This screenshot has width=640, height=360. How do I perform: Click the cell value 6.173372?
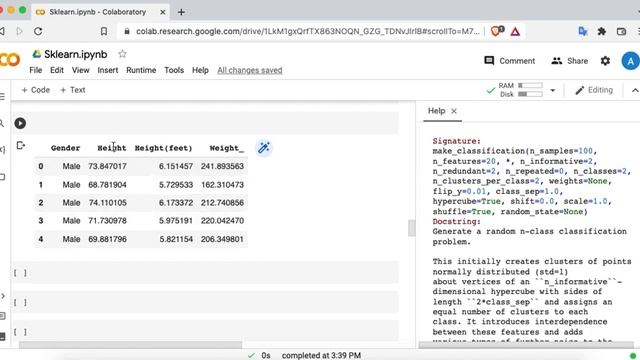tap(176, 202)
